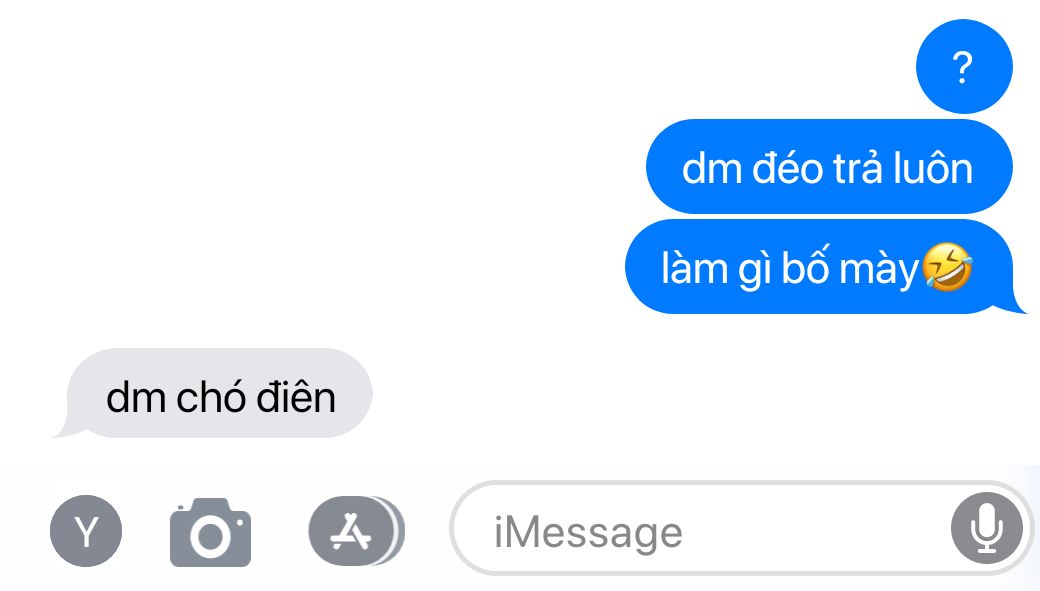Click the word "bố" in the blue bubble

coord(805,265)
